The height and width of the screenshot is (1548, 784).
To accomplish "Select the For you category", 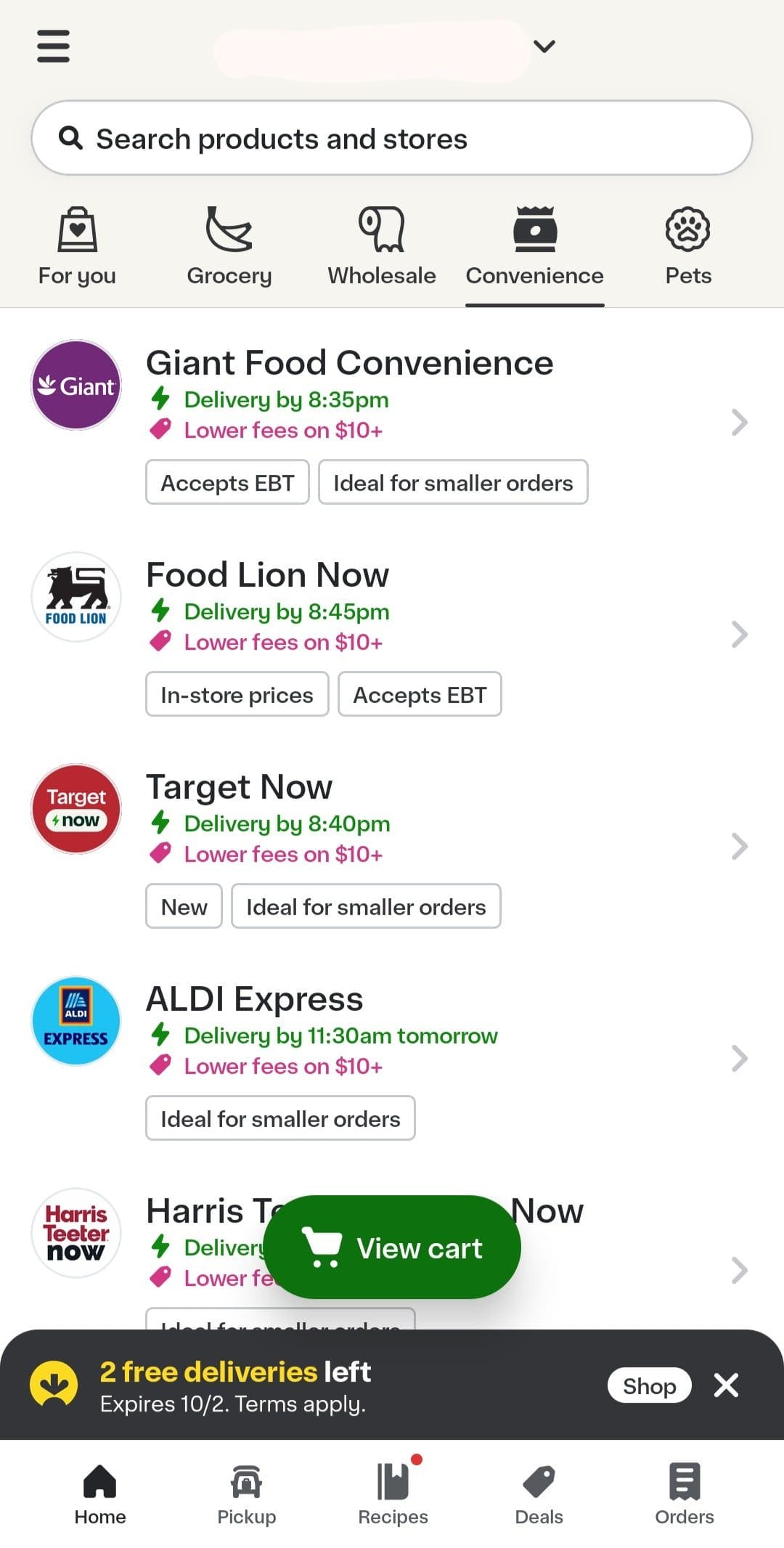I will coord(77,246).
